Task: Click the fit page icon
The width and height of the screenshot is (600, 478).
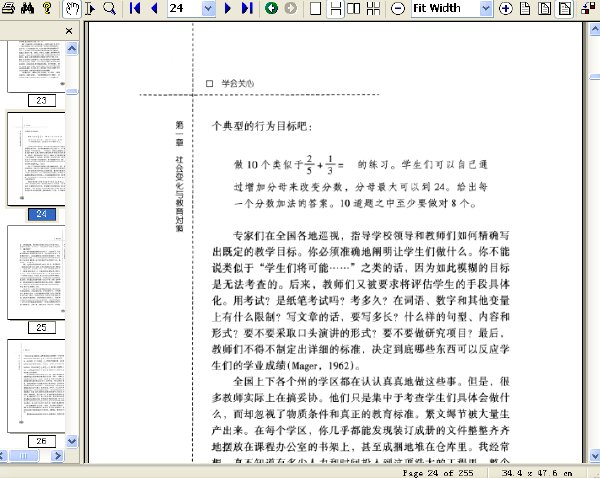Action: [x=545, y=8]
